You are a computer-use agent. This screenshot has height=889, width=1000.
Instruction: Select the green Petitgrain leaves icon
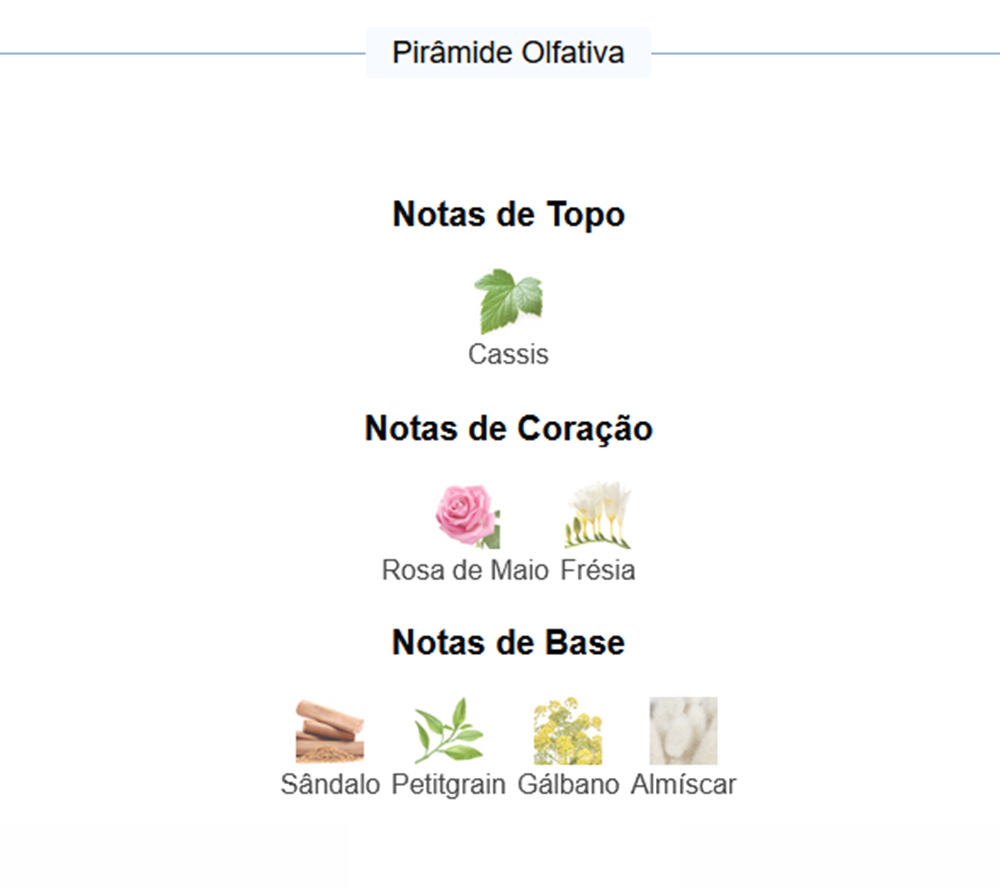coord(449,731)
